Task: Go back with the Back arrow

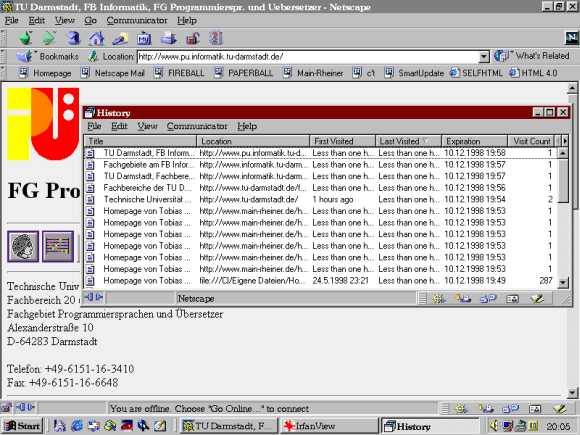Action: (26, 38)
